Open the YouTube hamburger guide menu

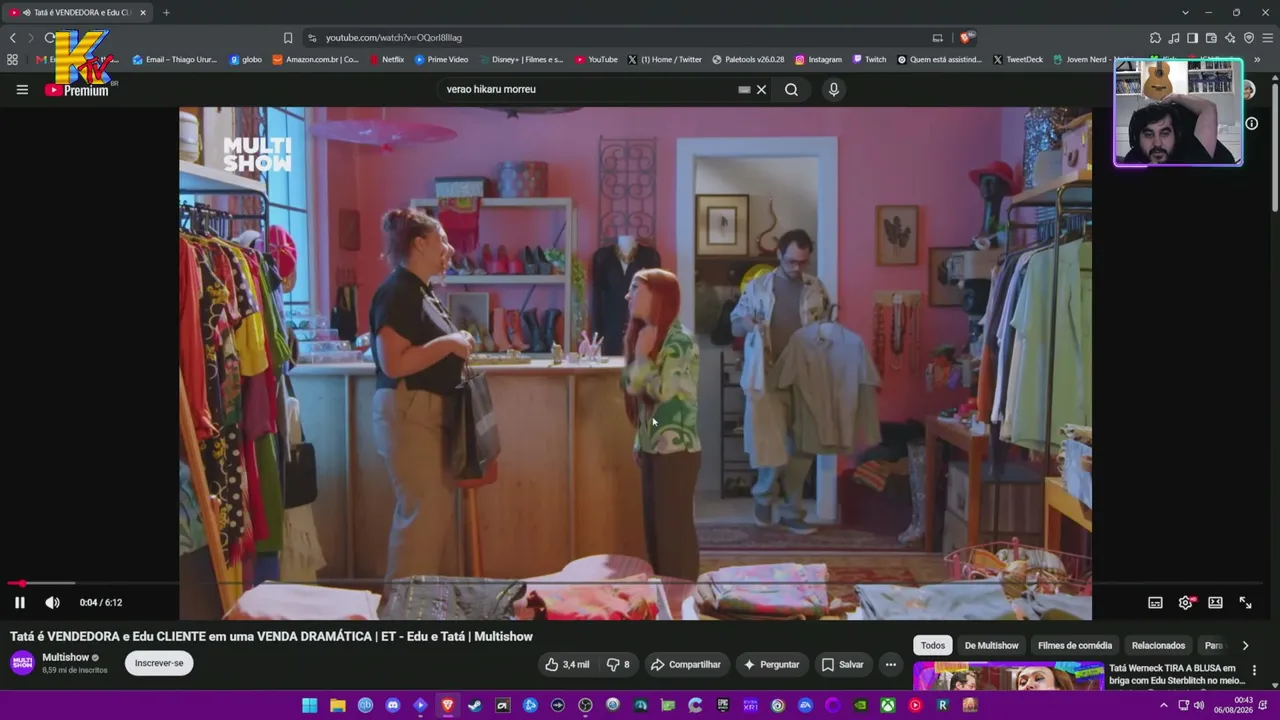(22, 89)
